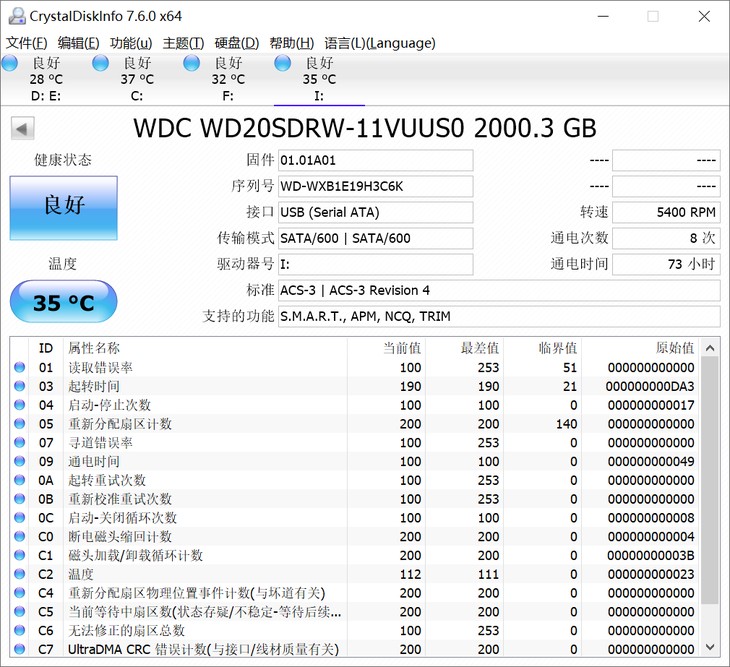Open the 主题(T) menu

(183, 43)
